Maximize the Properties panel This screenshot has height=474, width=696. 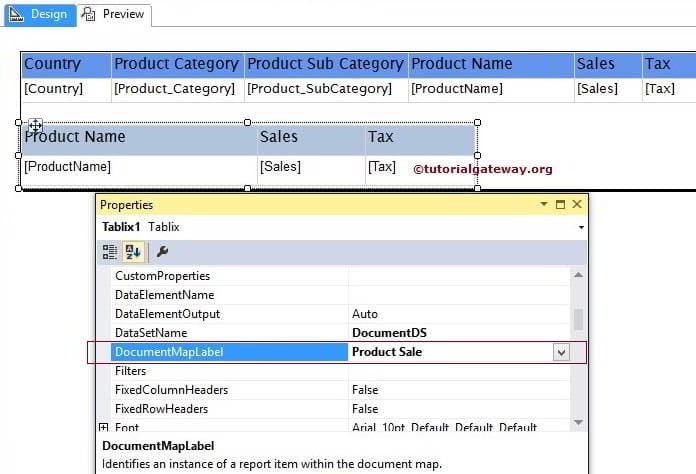point(560,205)
